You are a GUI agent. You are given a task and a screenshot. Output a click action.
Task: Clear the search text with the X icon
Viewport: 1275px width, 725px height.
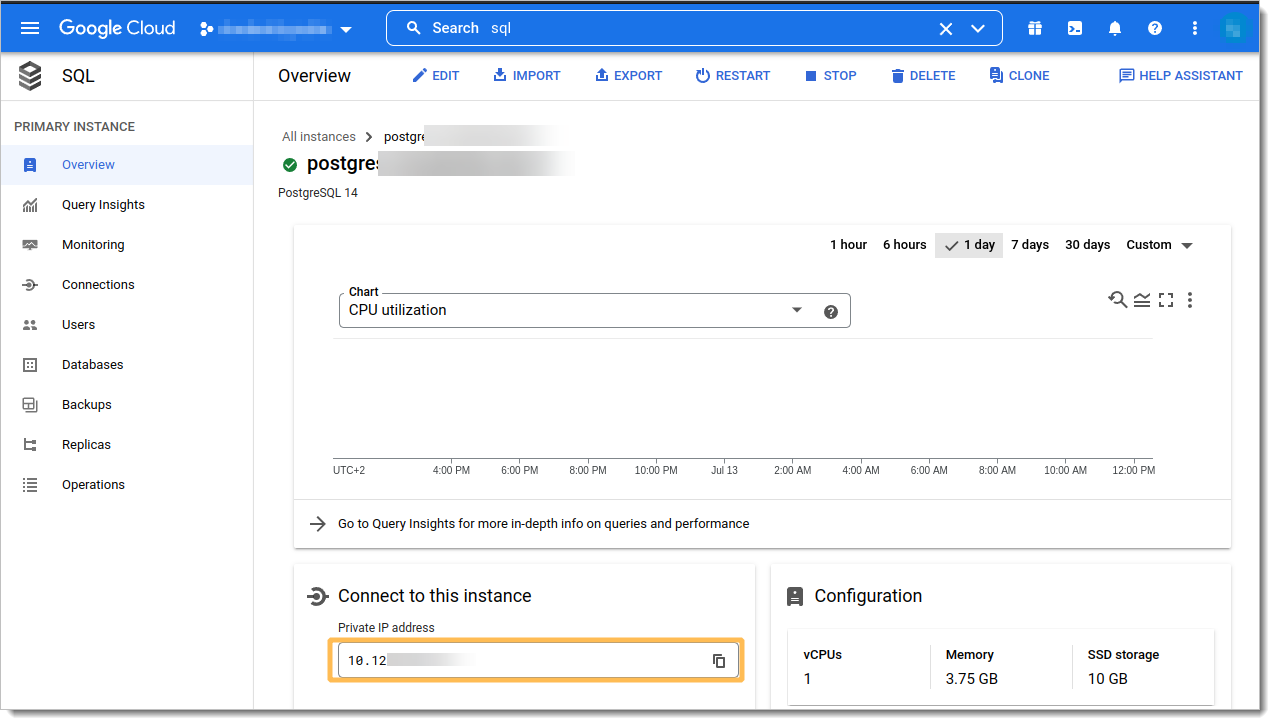click(946, 29)
